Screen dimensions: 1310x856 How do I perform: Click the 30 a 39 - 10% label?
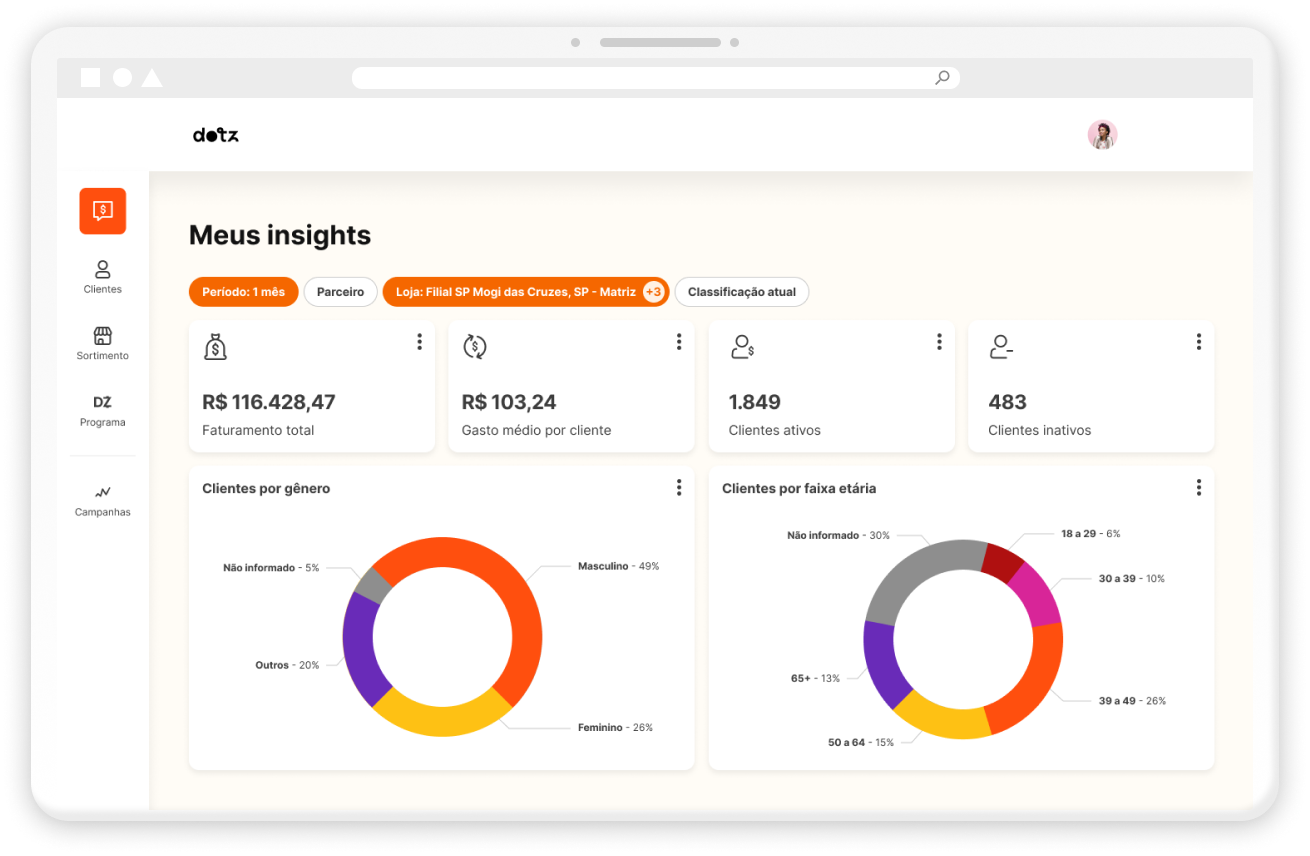1131,579
